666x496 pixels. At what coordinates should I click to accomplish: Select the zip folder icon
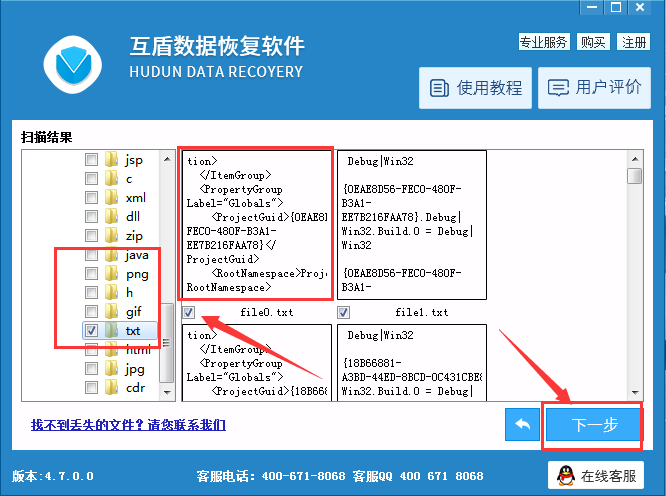(112, 235)
